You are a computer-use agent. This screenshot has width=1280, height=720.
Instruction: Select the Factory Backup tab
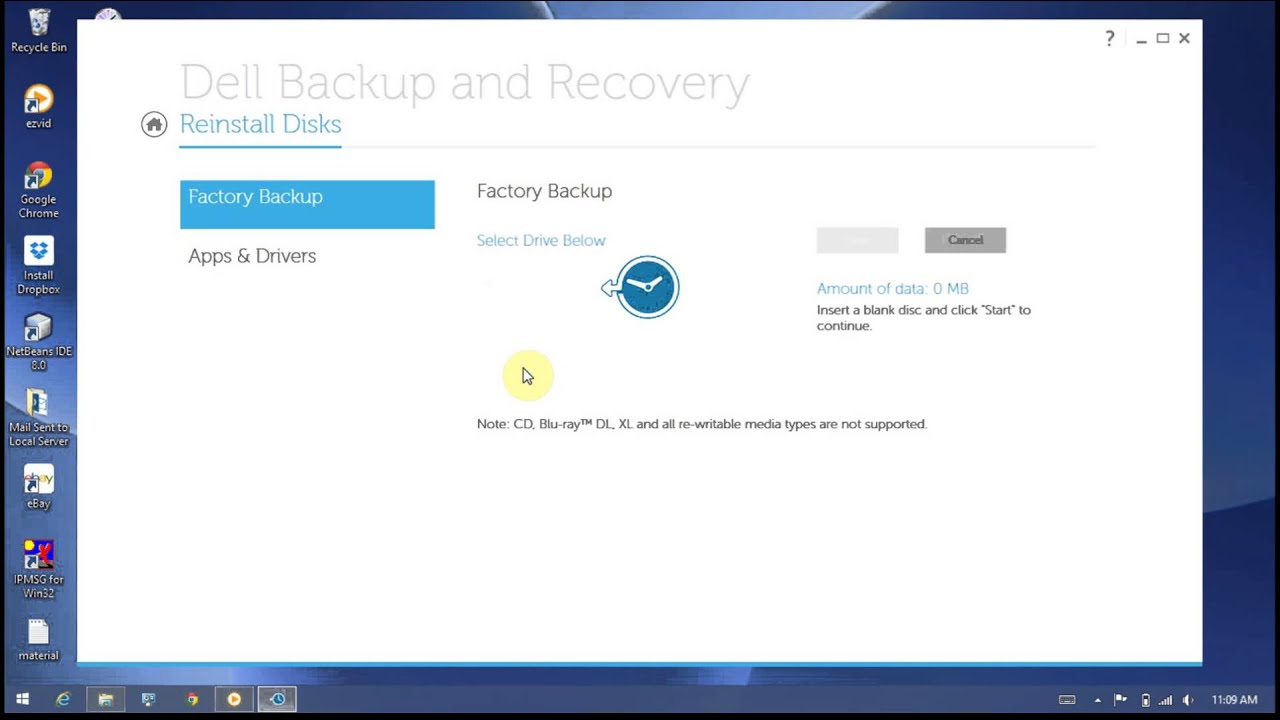tap(307, 204)
